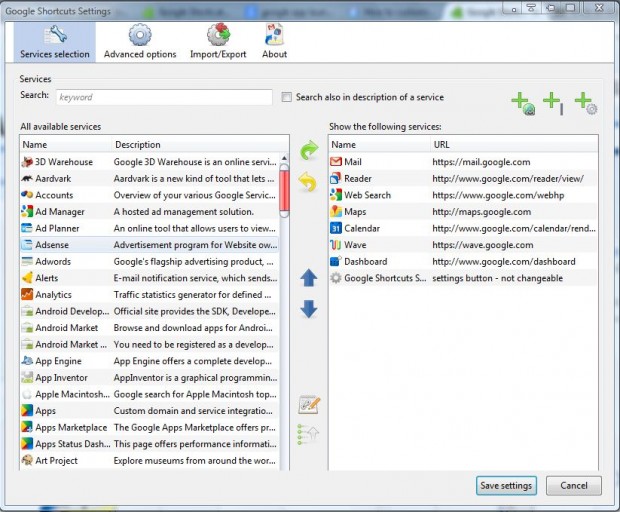Select the Mail icon in shown services
Viewport: 620px width, 512px height.
[x=336, y=162]
